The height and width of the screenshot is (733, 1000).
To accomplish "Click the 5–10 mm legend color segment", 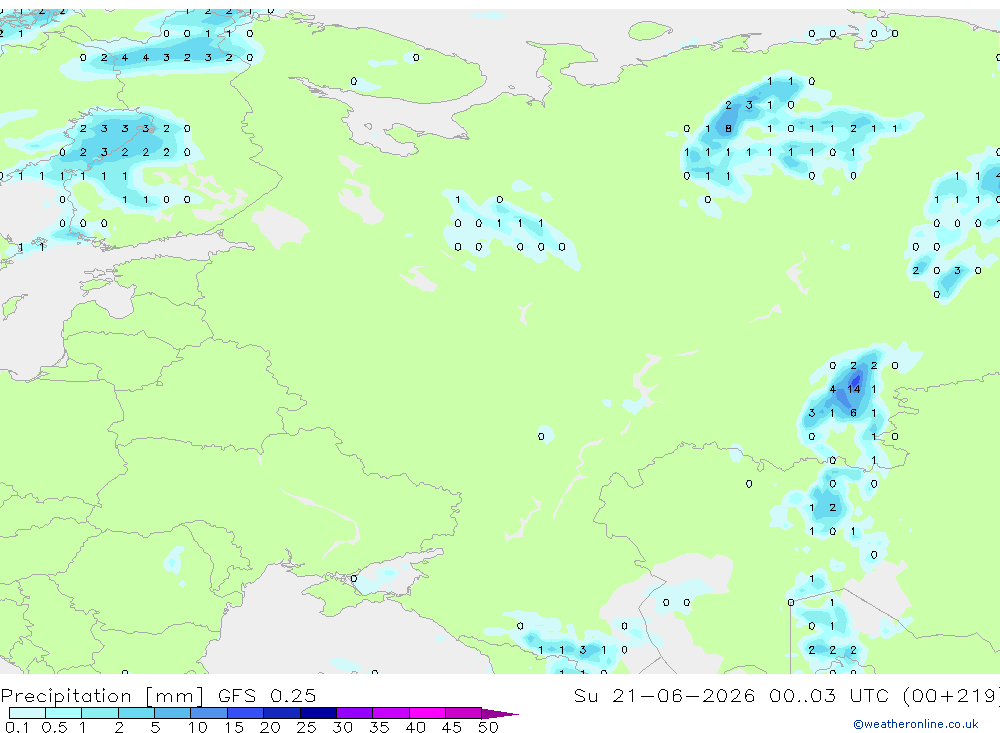I will coord(173,713).
